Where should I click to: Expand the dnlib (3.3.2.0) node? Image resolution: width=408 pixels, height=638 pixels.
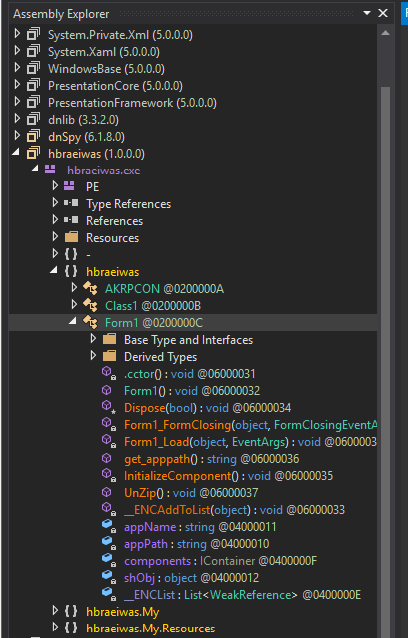(17, 118)
